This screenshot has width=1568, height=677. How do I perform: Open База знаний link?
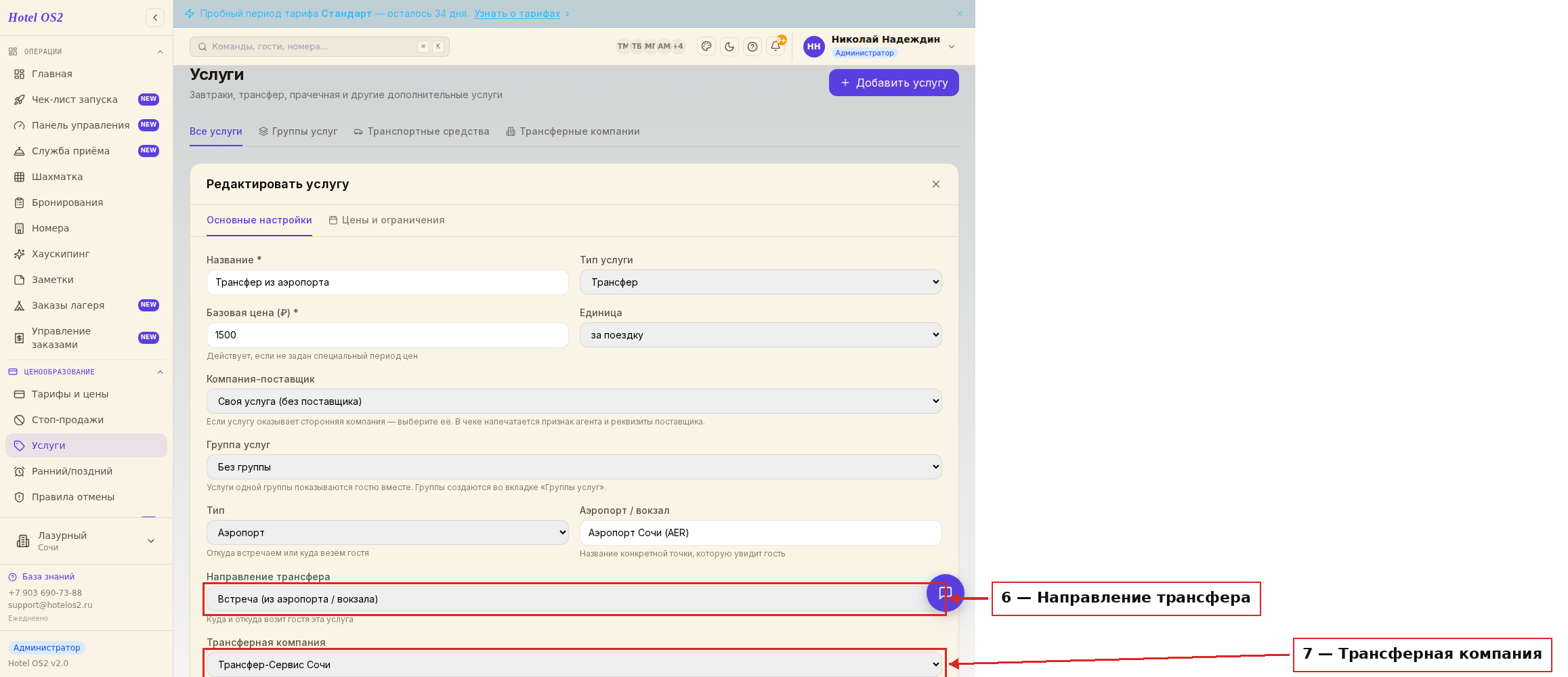point(41,577)
